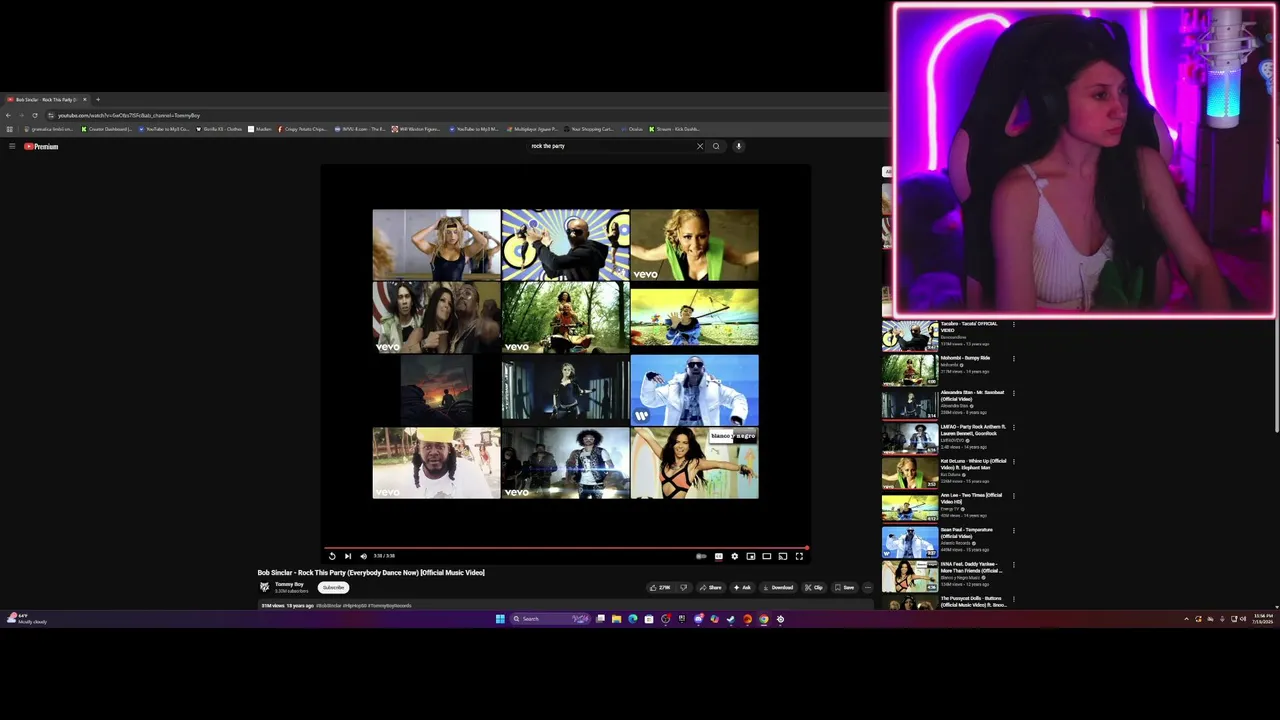Open a new browser tab
This screenshot has width=1280, height=720.
98,99
